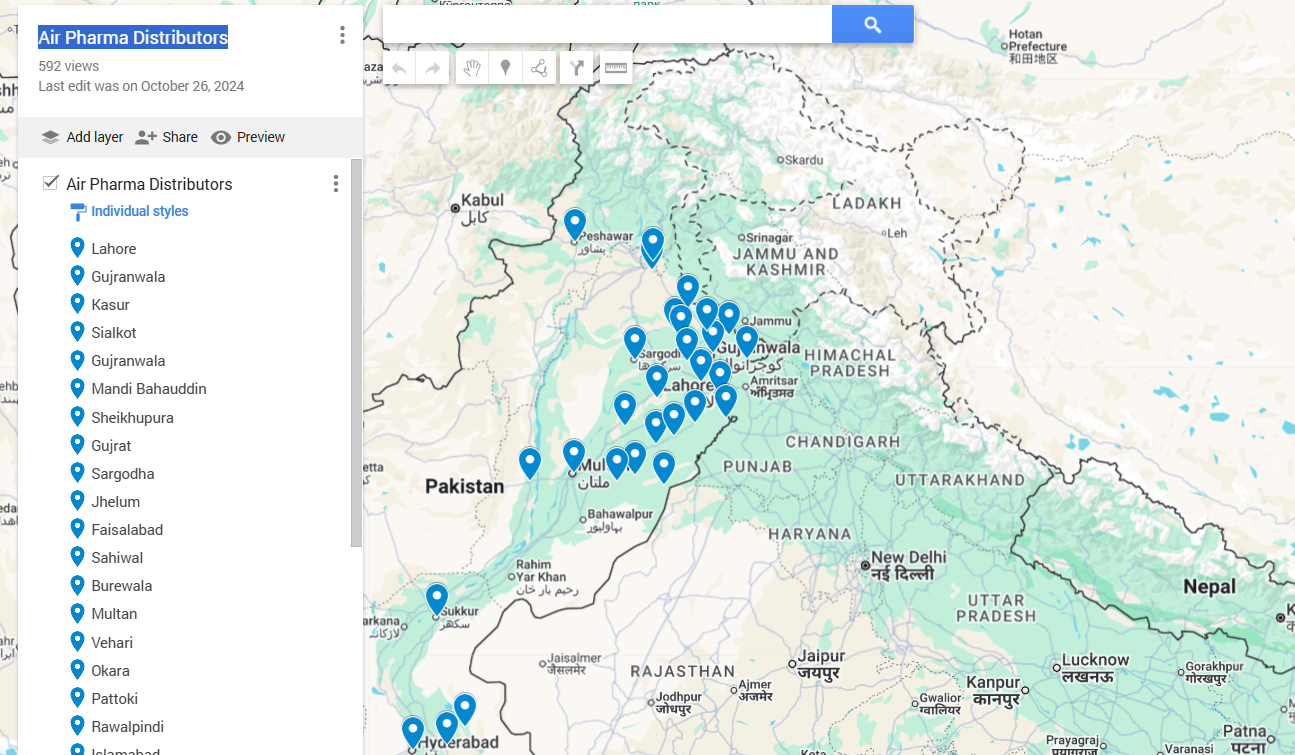The image size is (1295, 755).
Task: Uncheck the Air Pharma Distributors layer checkbox
Action: (x=51, y=183)
